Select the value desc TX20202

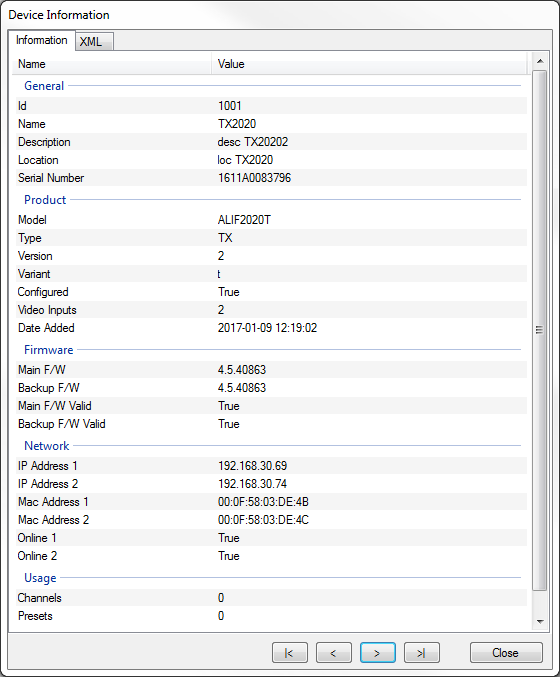click(253, 142)
